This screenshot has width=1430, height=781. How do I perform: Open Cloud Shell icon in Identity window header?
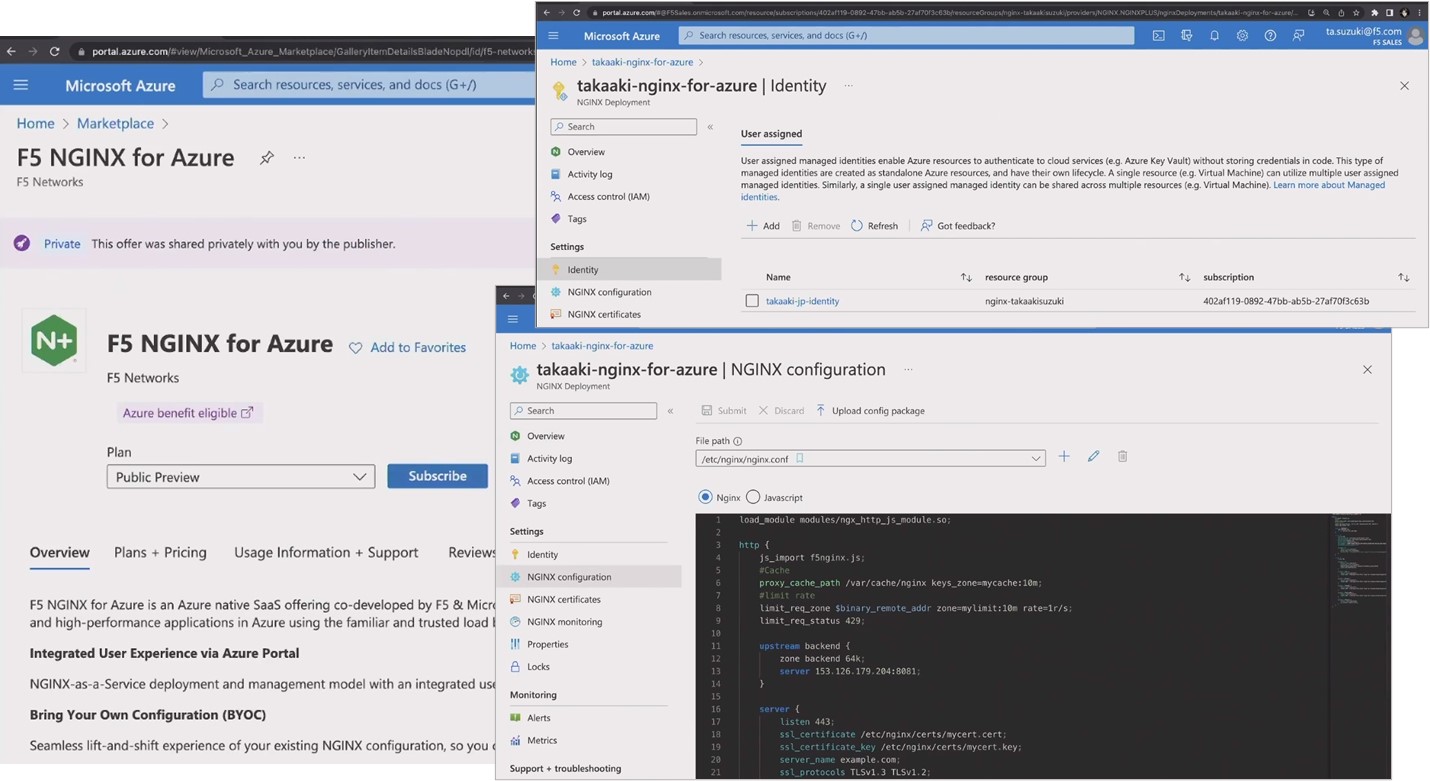point(1158,36)
